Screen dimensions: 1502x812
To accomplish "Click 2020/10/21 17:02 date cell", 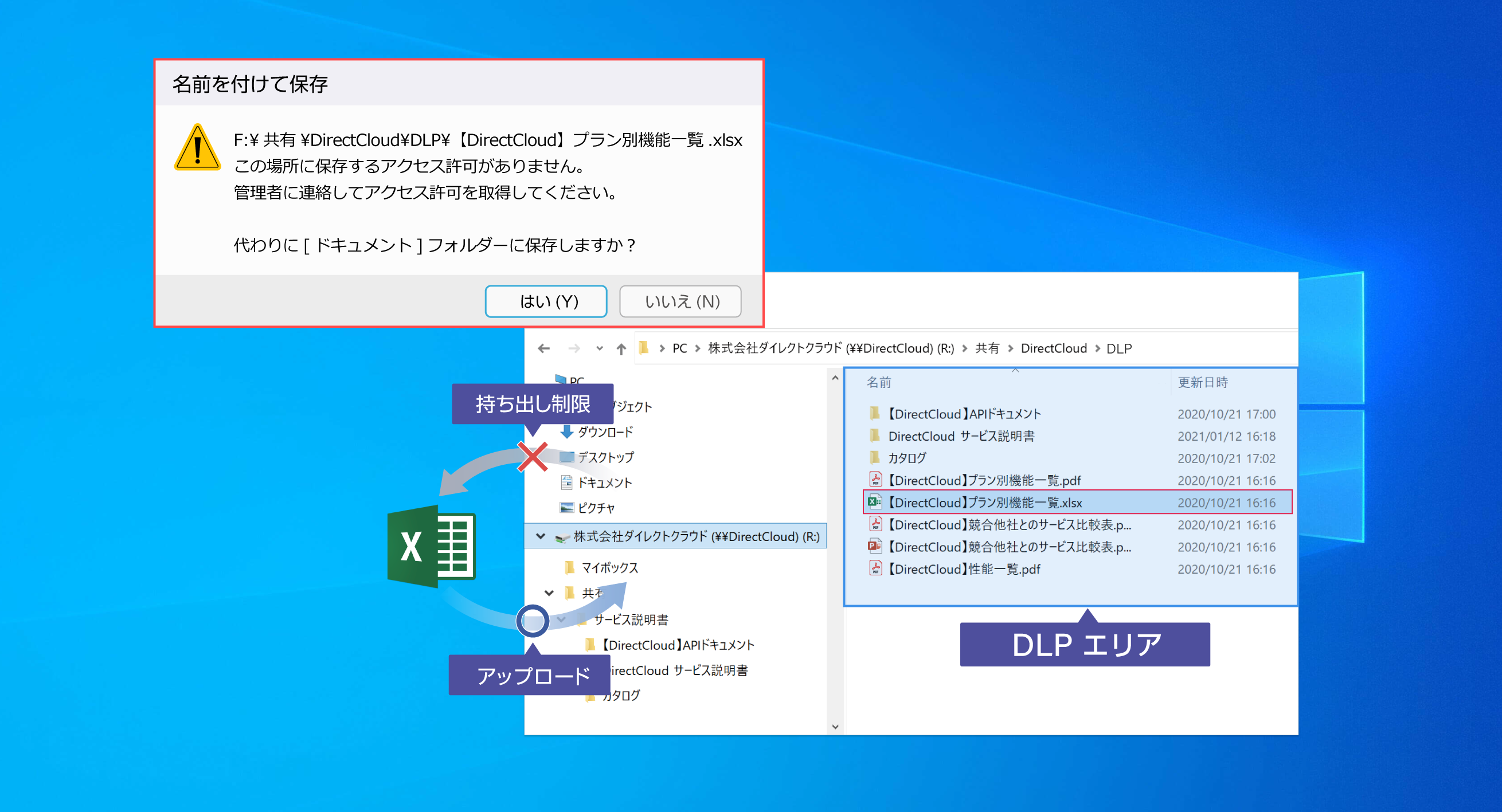I will point(1227,458).
